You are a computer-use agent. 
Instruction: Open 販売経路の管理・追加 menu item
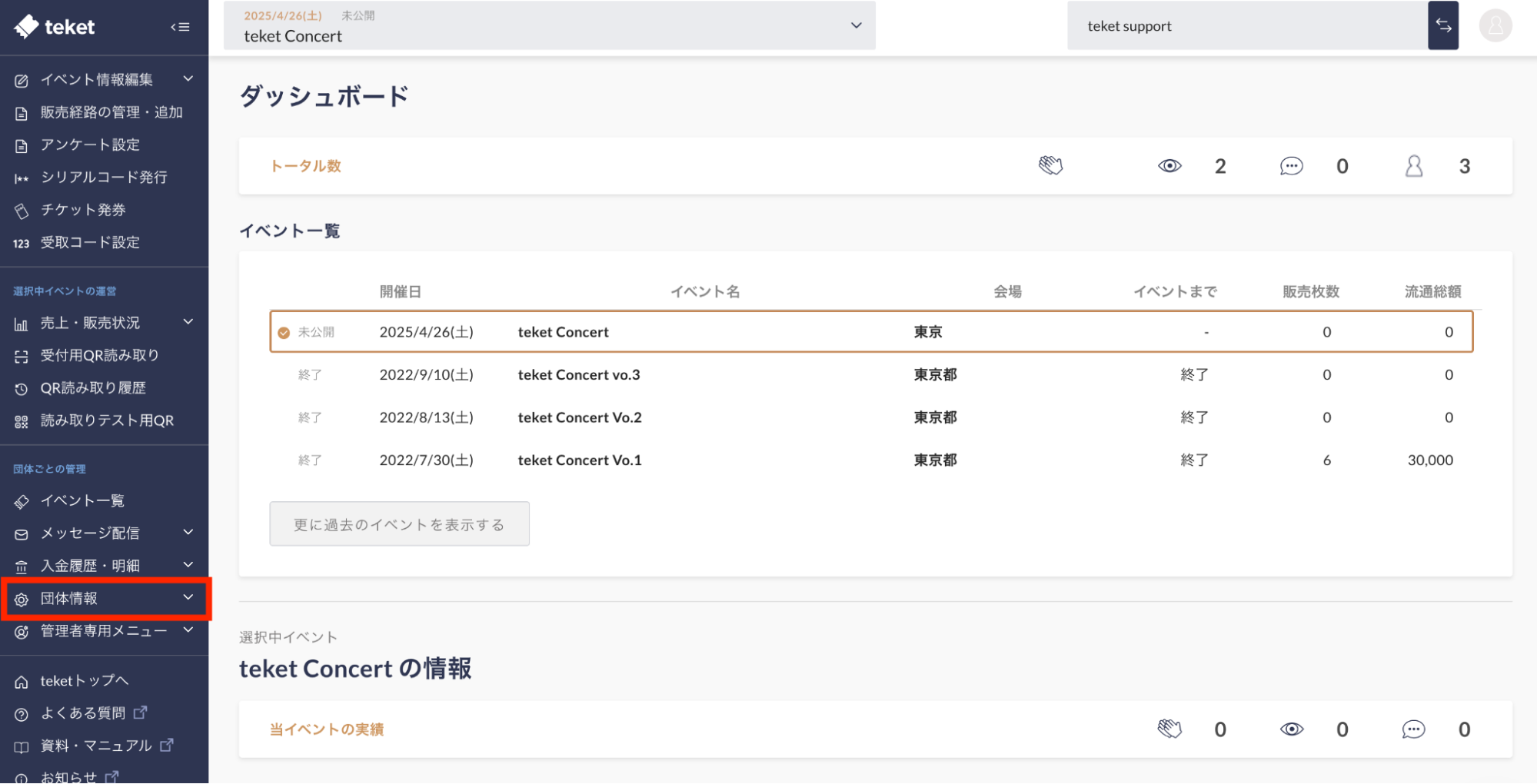pos(111,112)
